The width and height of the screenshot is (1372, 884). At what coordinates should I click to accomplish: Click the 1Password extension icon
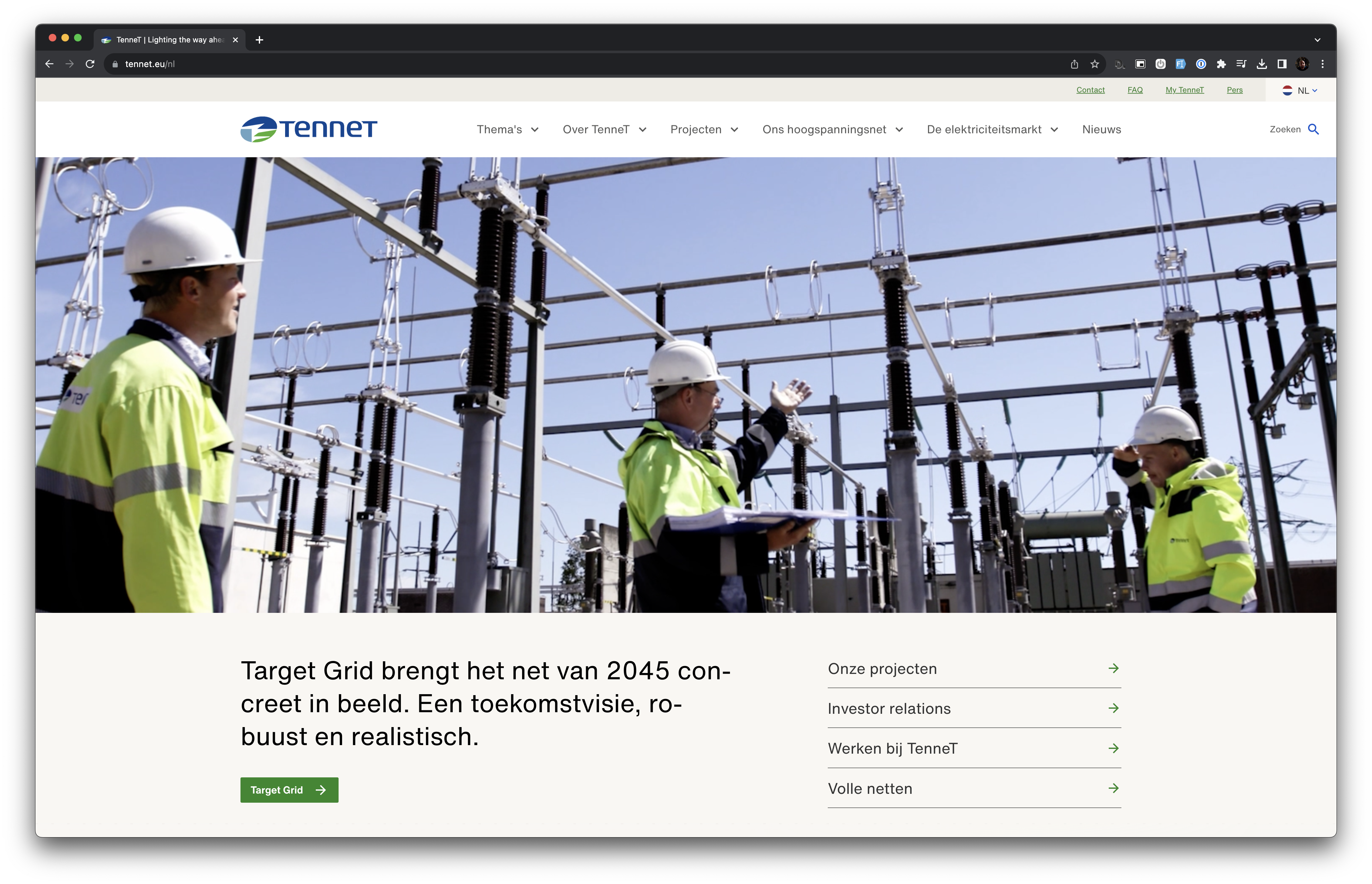(x=1201, y=64)
